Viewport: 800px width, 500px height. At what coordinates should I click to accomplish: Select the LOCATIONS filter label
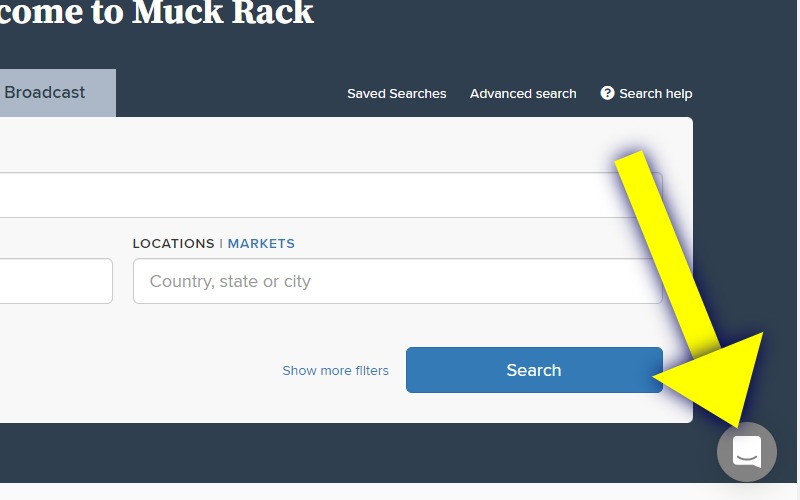pyautogui.click(x=173, y=243)
